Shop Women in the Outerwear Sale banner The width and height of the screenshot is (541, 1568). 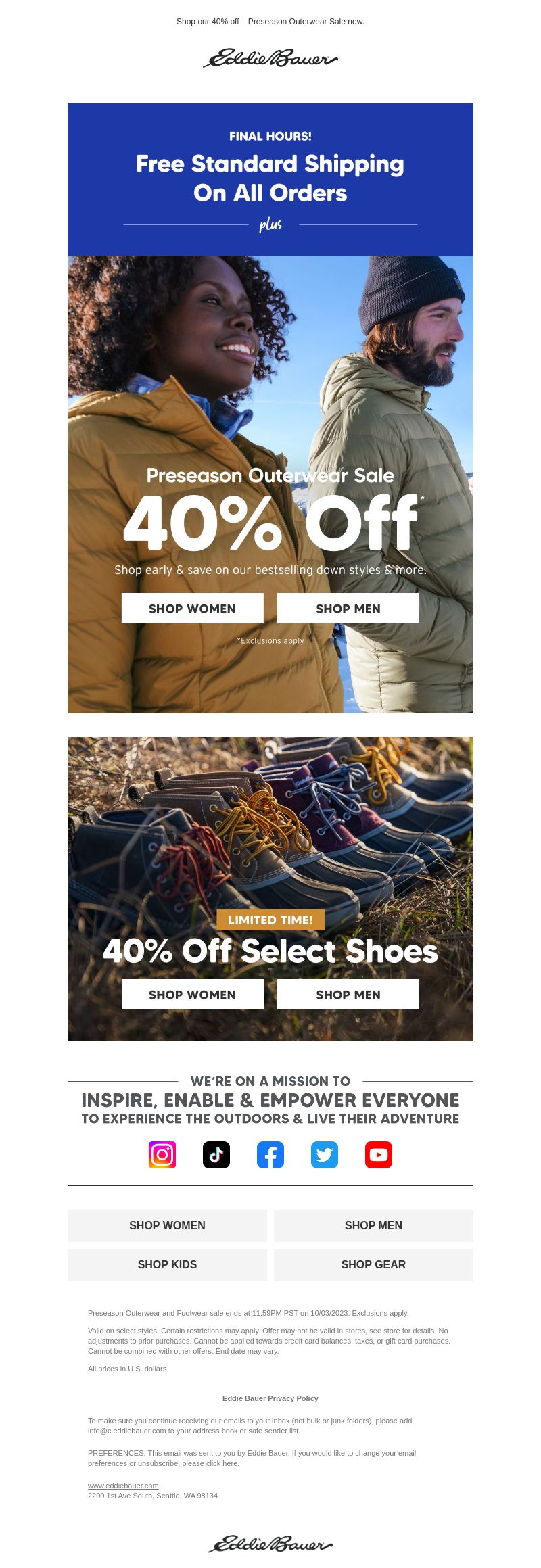pos(193,609)
